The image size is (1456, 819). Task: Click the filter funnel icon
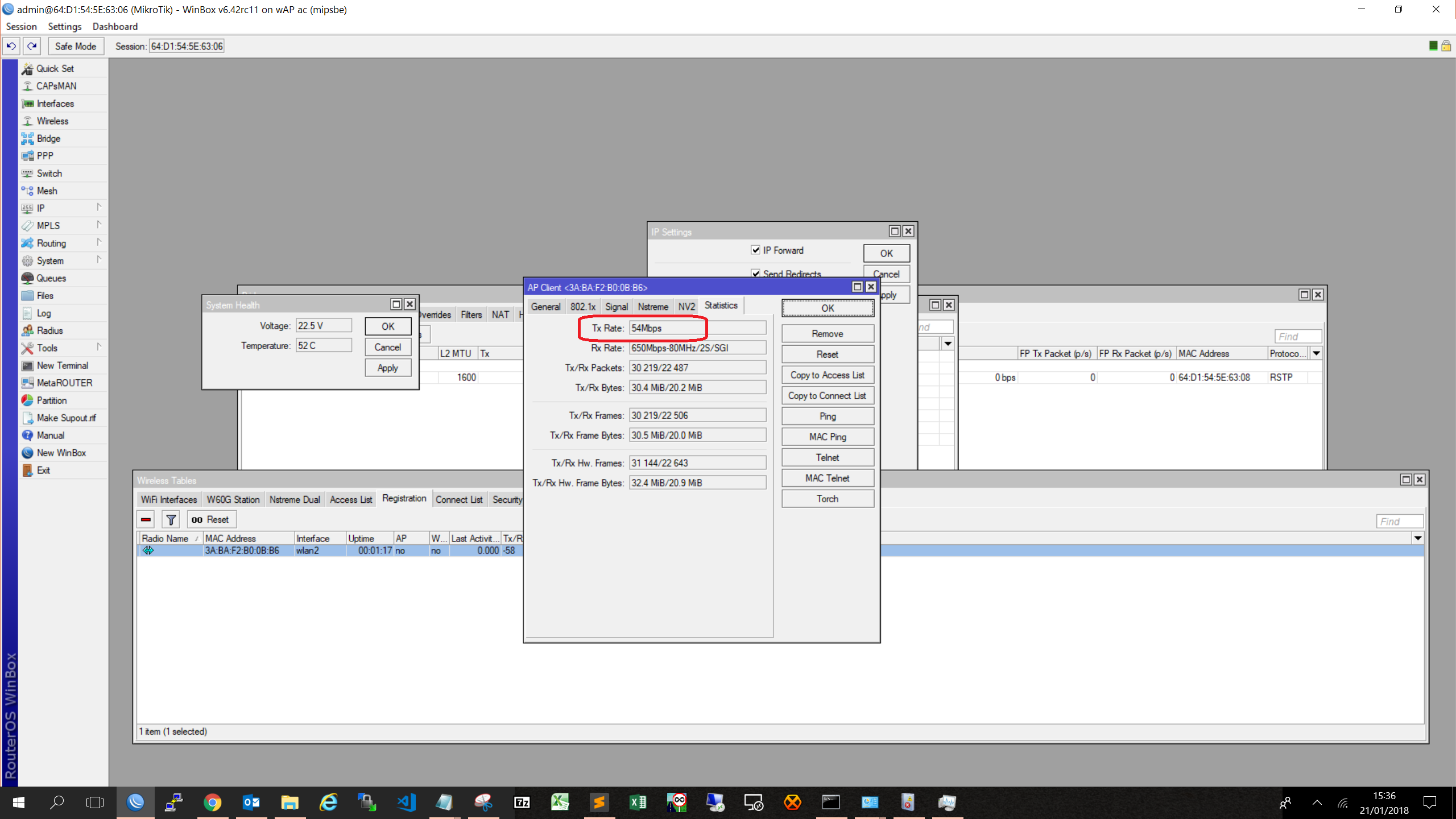coord(171,519)
